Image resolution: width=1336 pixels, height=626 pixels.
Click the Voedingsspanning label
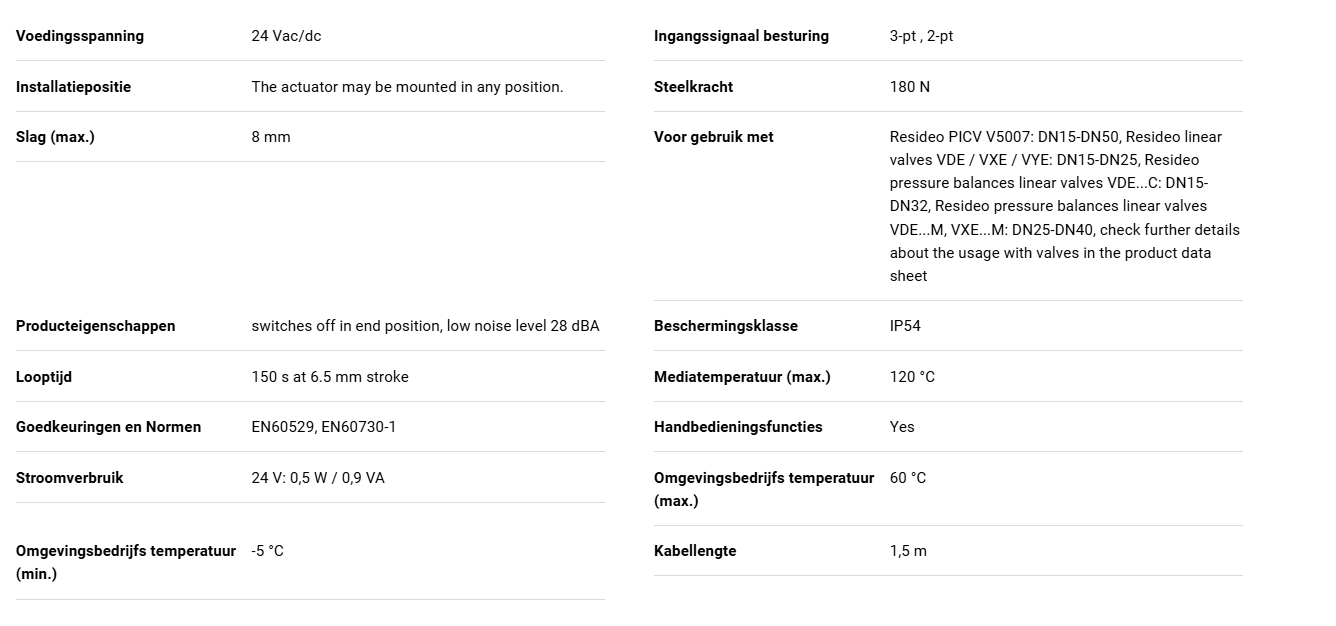tap(80, 36)
